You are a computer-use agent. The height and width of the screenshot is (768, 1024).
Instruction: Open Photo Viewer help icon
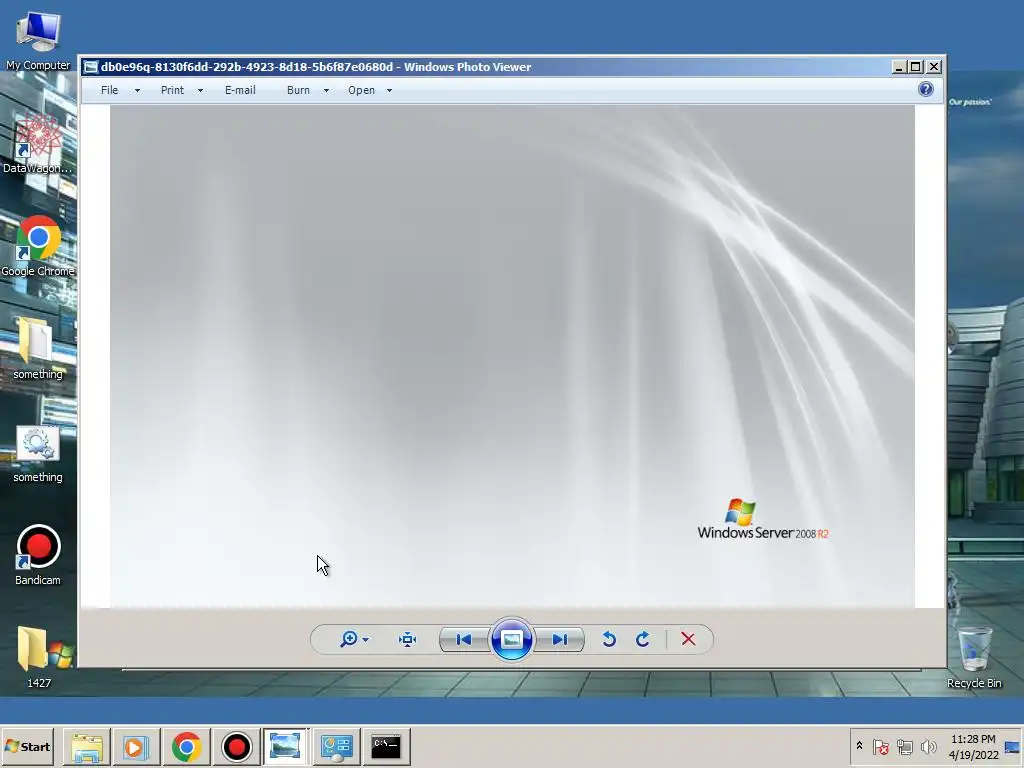925,89
